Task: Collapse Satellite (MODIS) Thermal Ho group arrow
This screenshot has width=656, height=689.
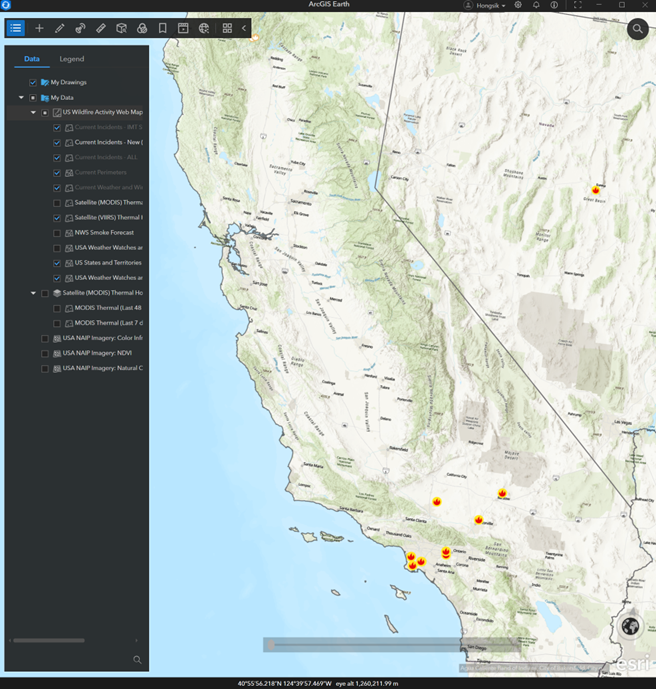Action: [x=33, y=293]
